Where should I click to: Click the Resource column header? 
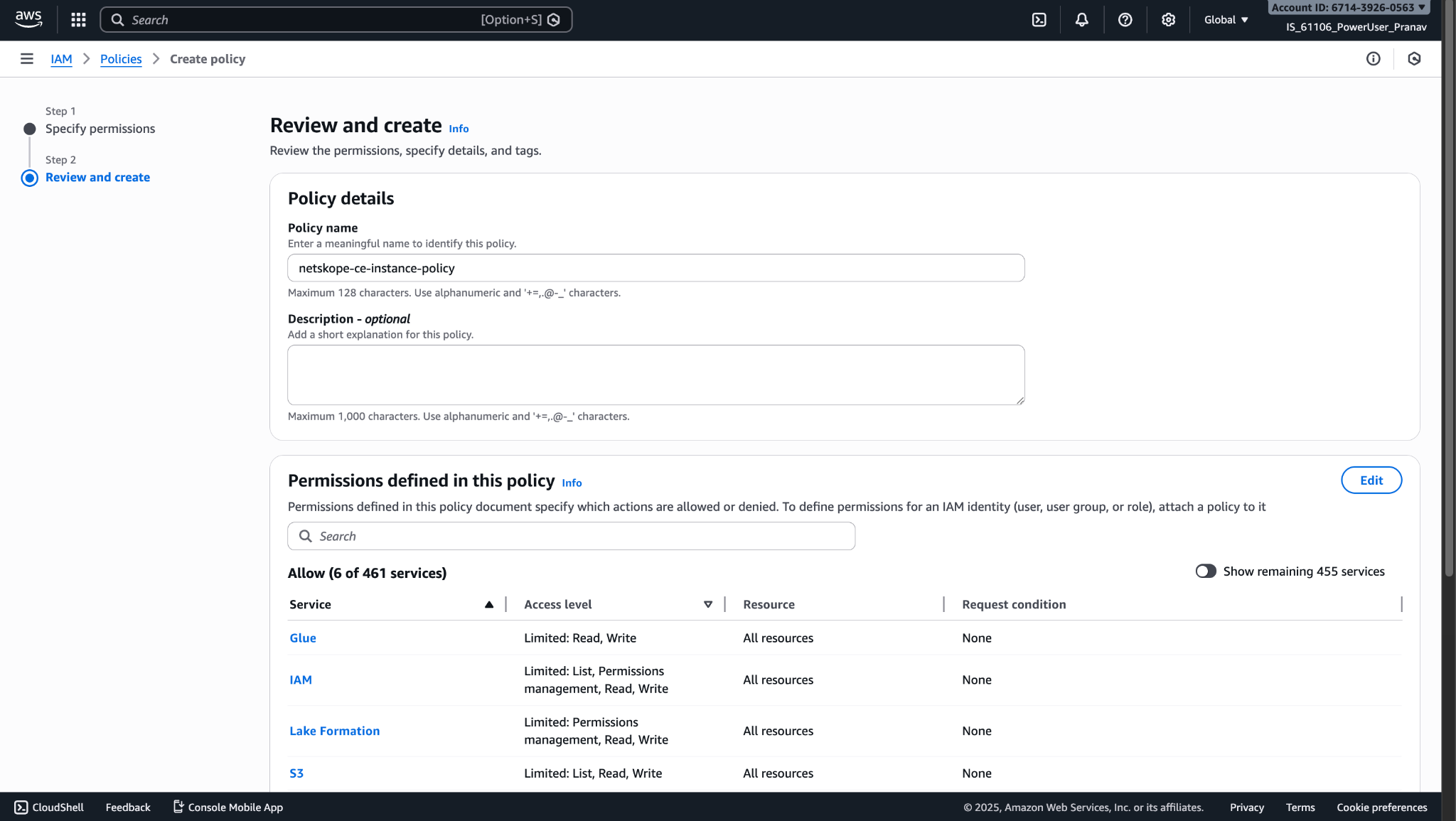point(769,604)
